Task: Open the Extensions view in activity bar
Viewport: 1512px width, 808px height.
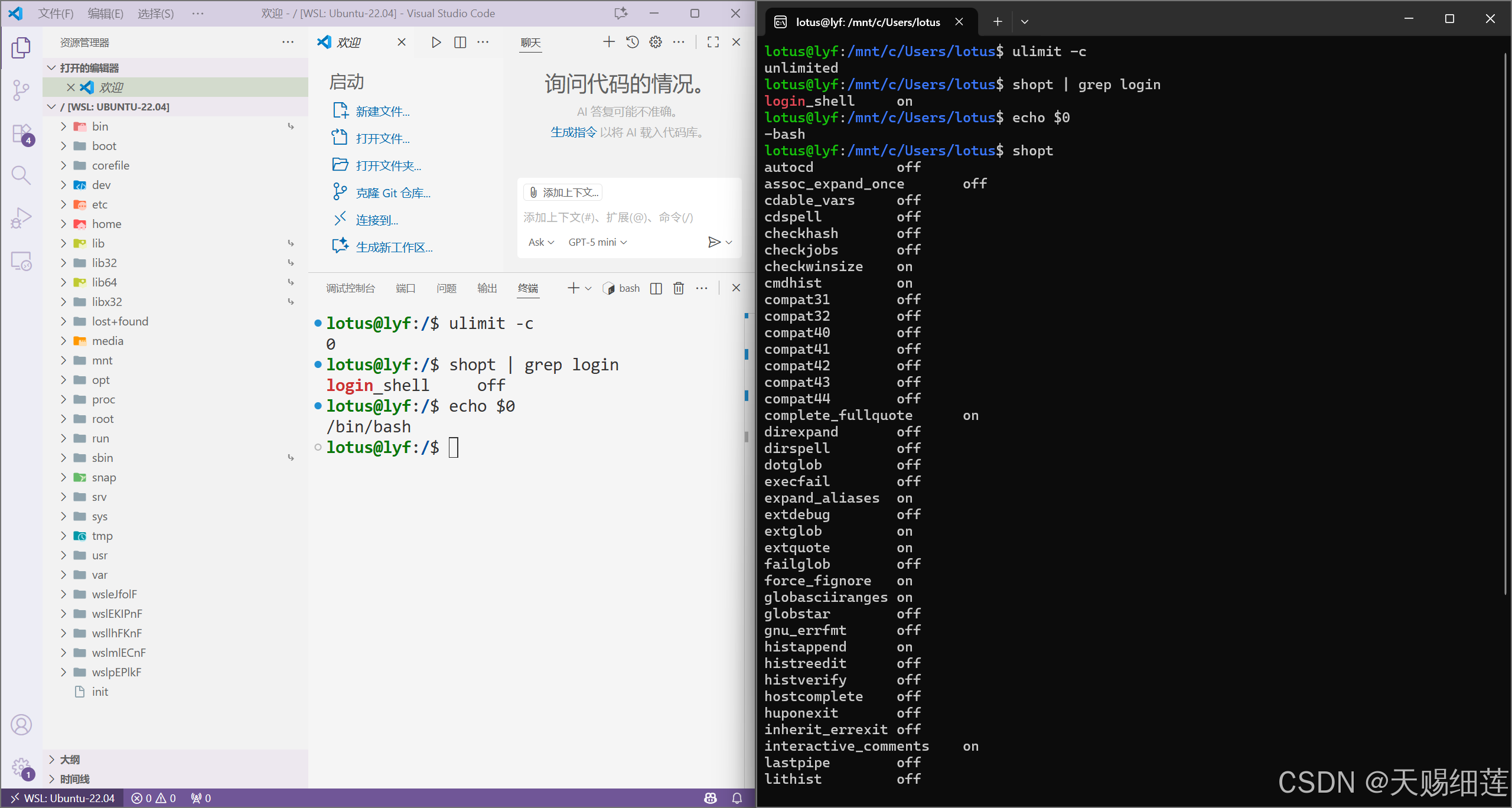Action: [21, 133]
